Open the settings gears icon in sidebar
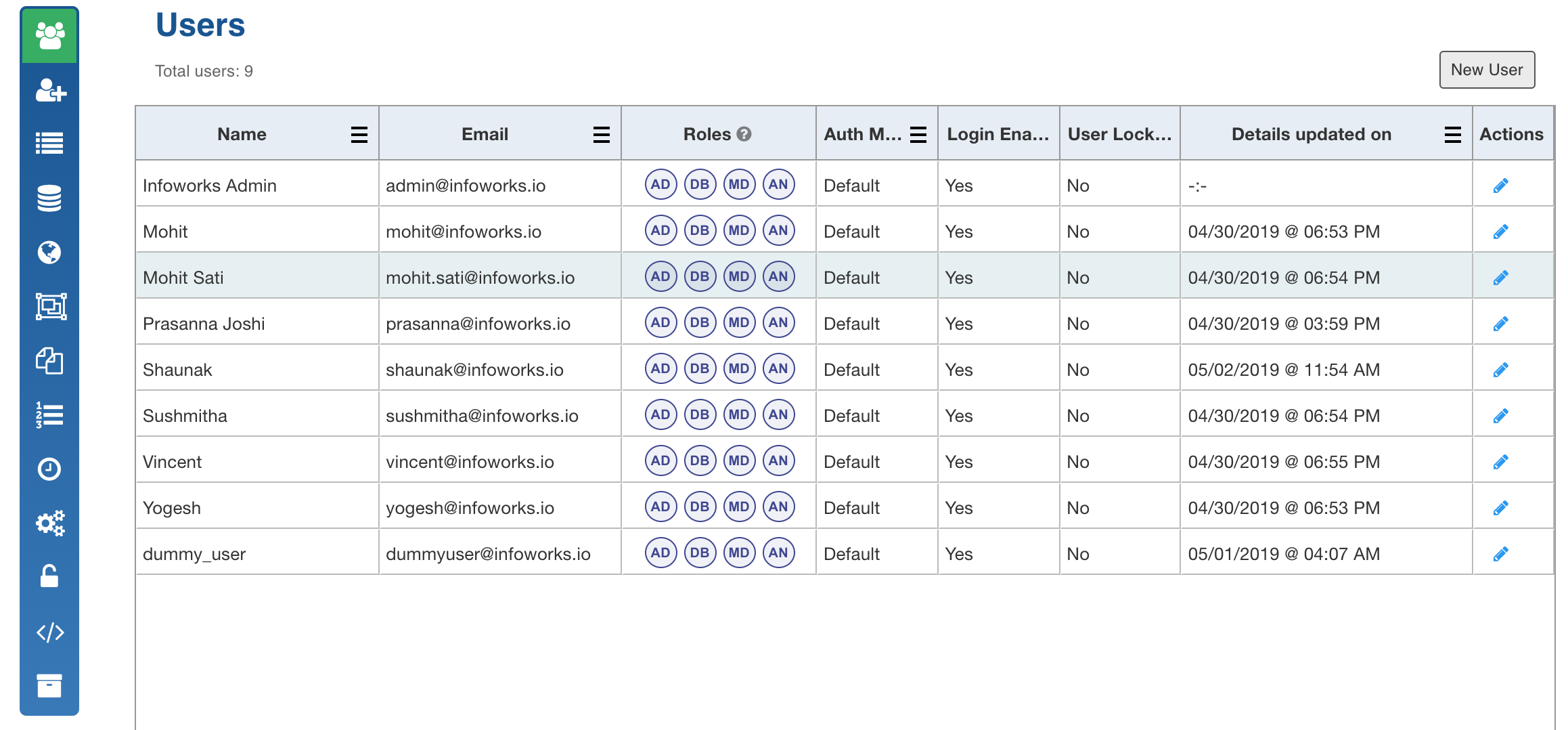The height and width of the screenshot is (730, 1568). [x=50, y=523]
